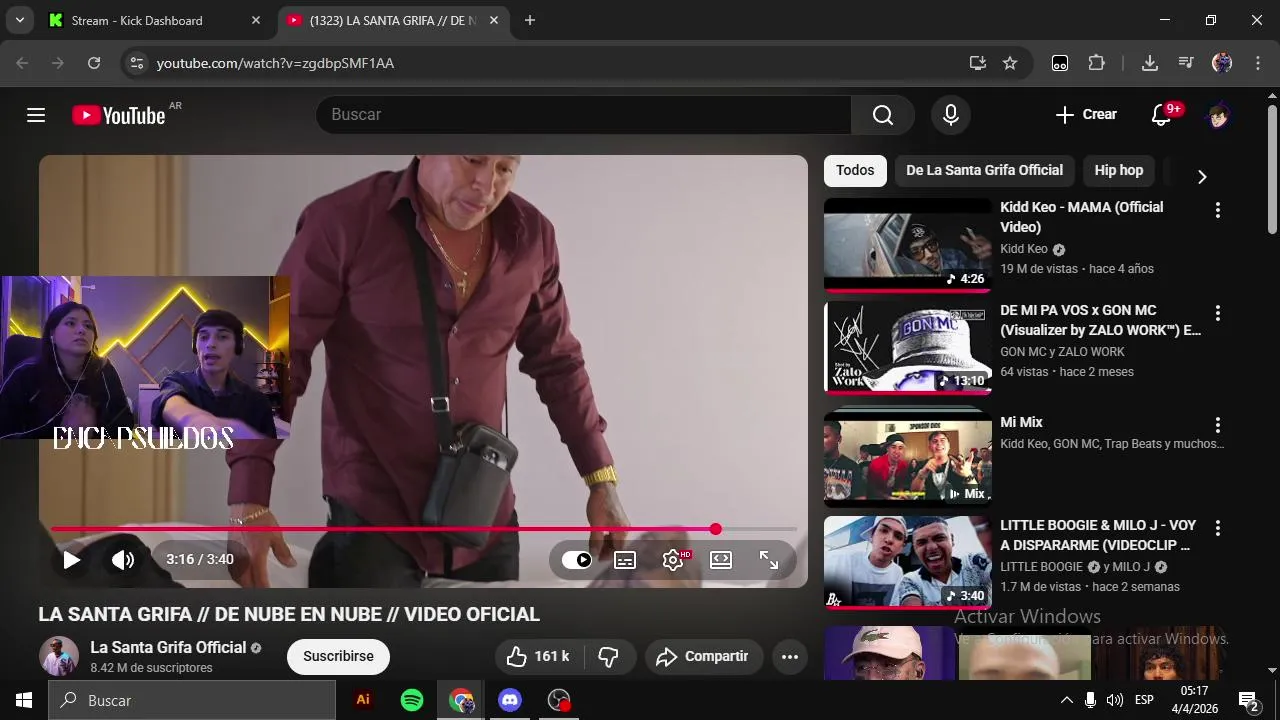1280x720 pixels.
Task: Click the YouTube search input field
Action: tap(584, 115)
